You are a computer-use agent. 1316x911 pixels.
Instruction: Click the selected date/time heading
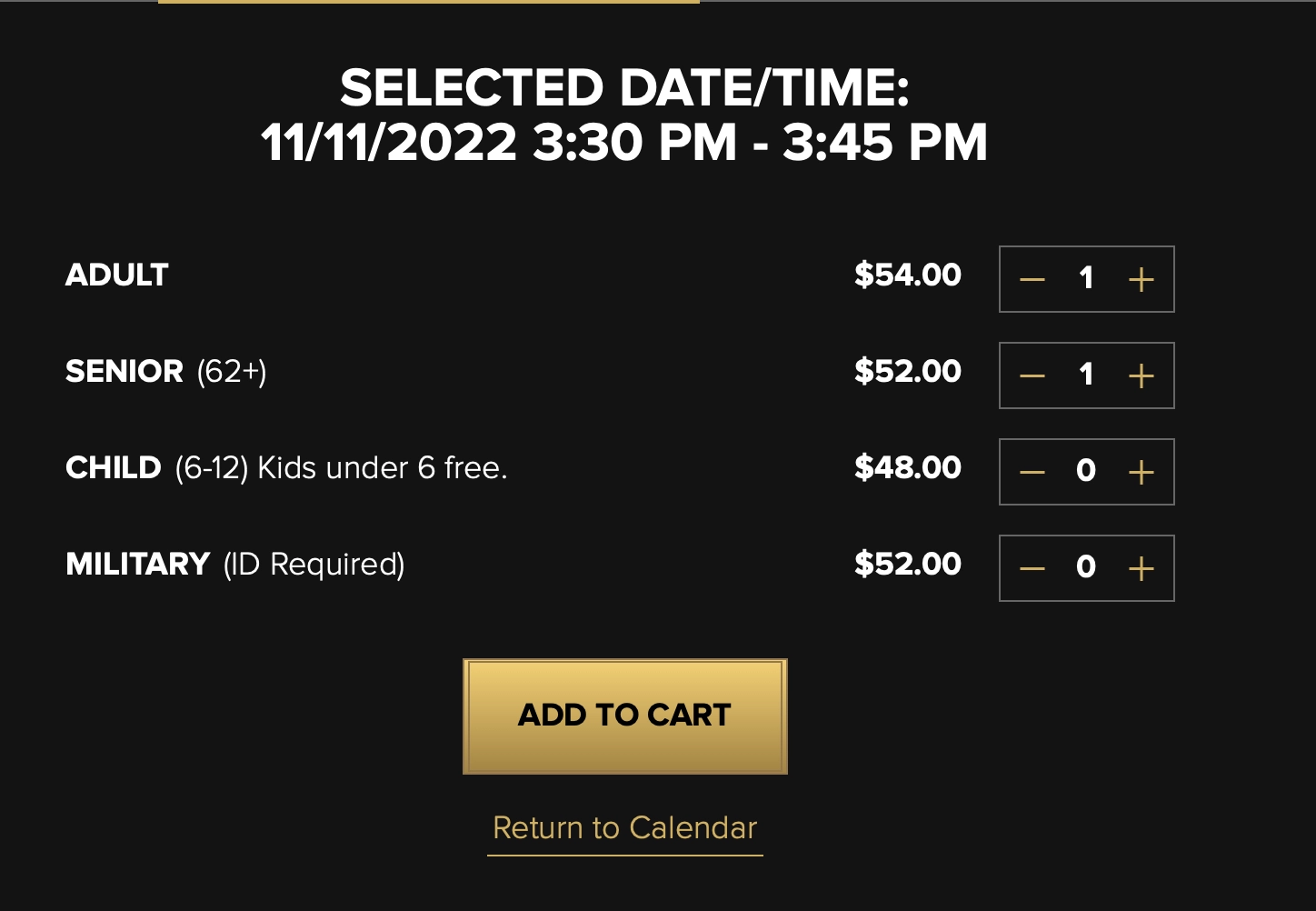(624, 115)
